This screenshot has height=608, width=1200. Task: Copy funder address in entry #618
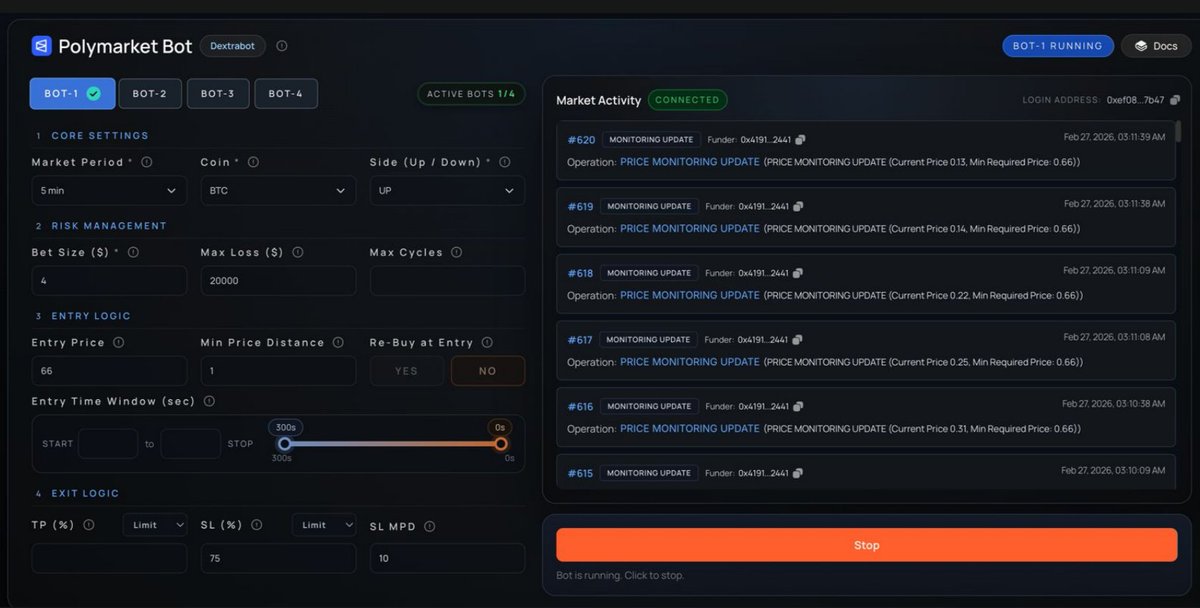pyautogui.click(x=798, y=273)
